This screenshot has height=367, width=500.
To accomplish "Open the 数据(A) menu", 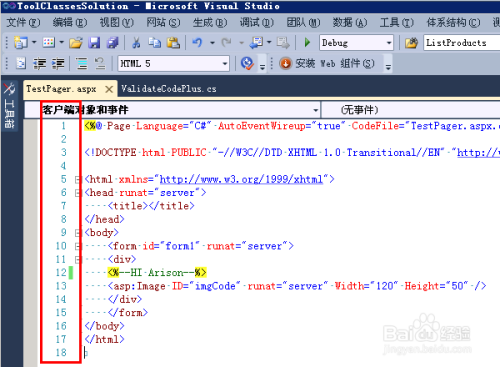I will (350, 23).
